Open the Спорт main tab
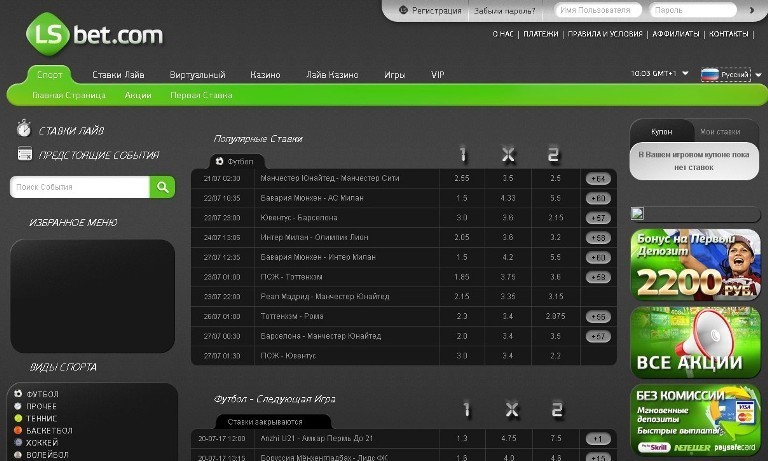The height and width of the screenshot is (461, 768). pyautogui.click(x=49, y=74)
